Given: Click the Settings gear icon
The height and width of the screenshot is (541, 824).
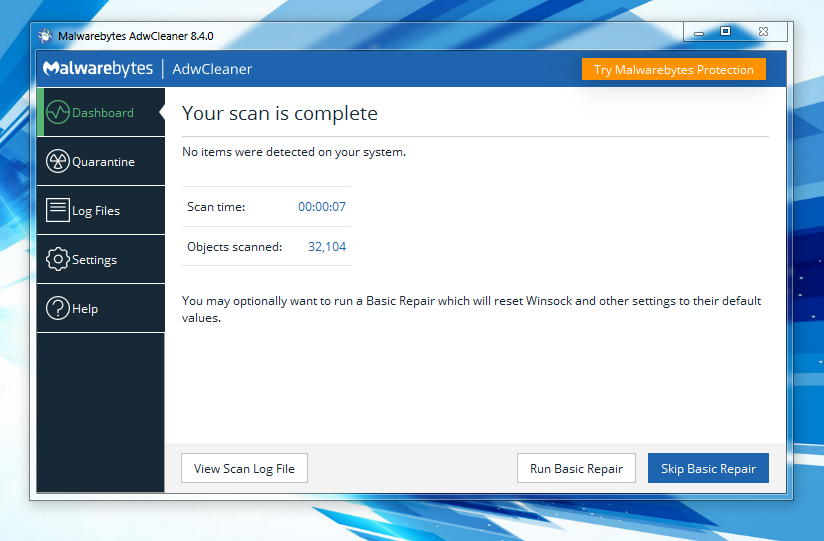Looking at the screenshot, I should click(58, 259).
